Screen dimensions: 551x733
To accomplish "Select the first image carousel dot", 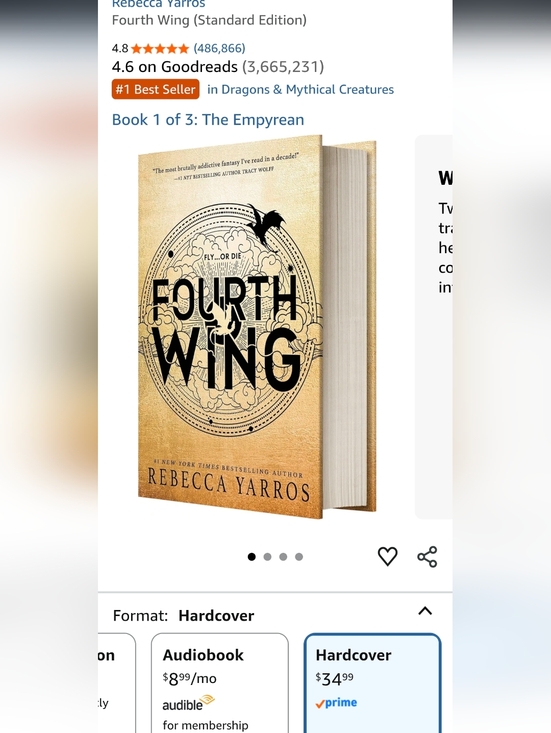I will 251,557.
